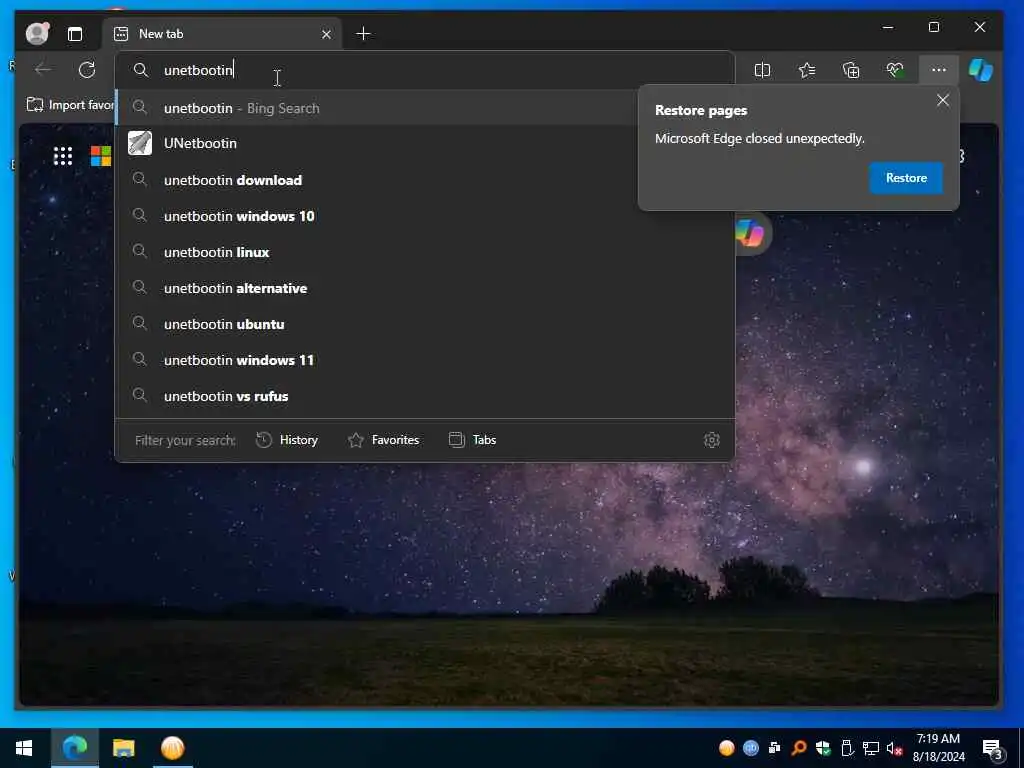Open the Collections icon
This screenshot has width=1024, height=768.
tap(851, 70)
